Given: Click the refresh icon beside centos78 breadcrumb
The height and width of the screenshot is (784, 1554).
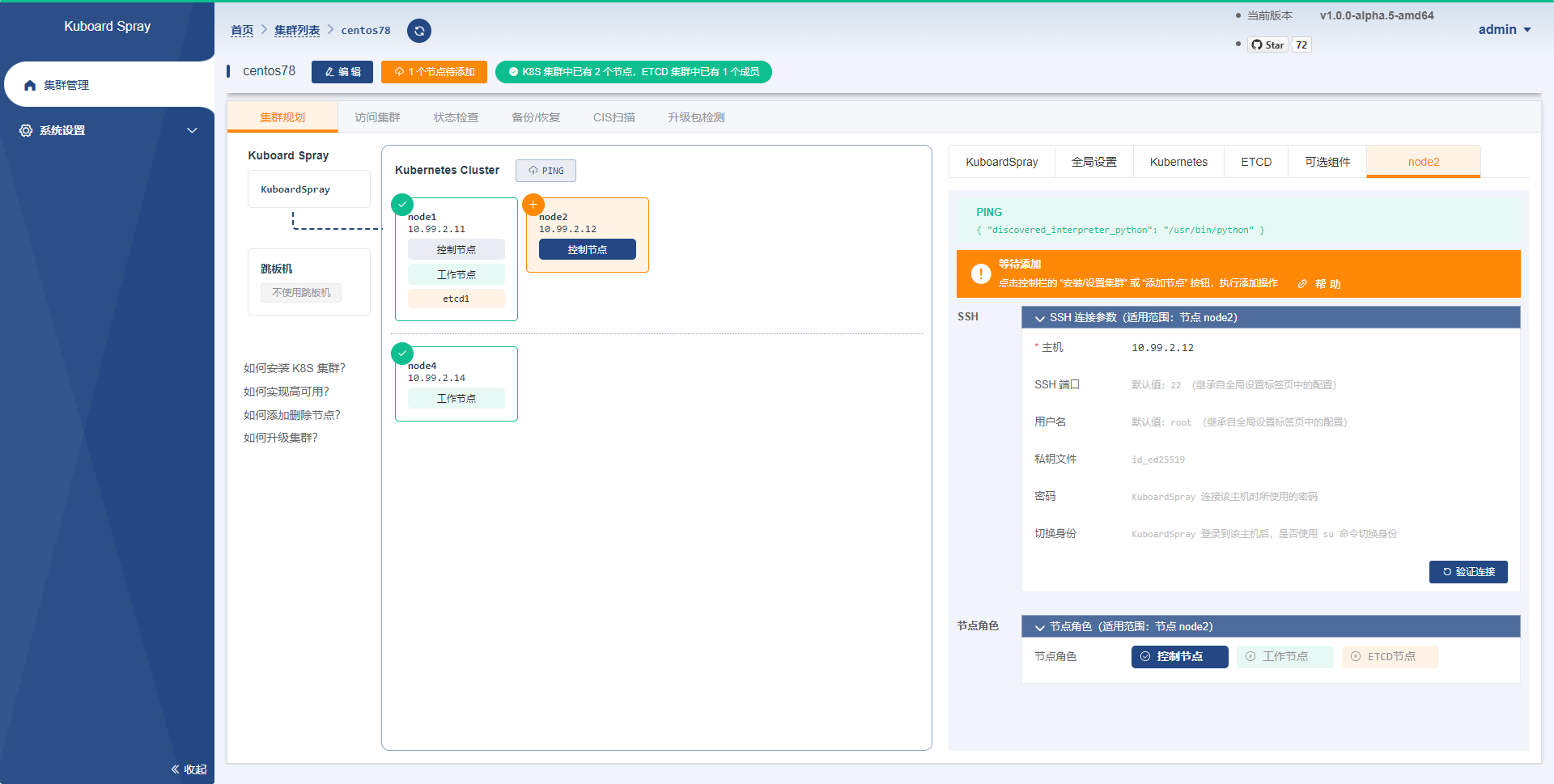Looking at the screenshot, I should point(419,31).
